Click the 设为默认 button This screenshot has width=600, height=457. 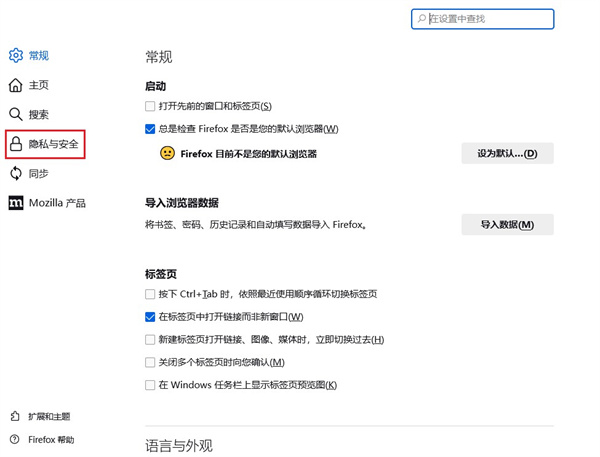(507, 153)
